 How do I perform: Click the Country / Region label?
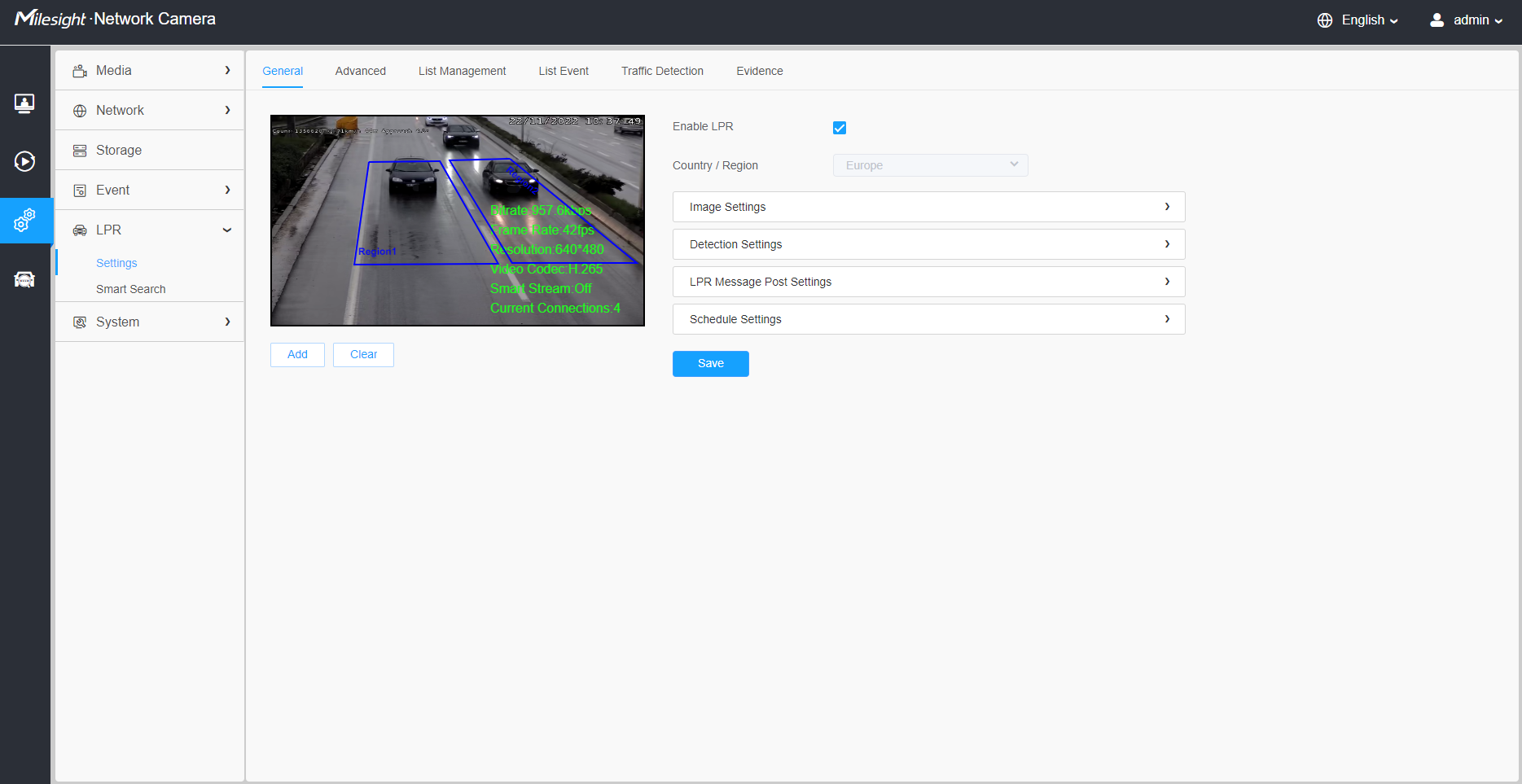point(715,165)
